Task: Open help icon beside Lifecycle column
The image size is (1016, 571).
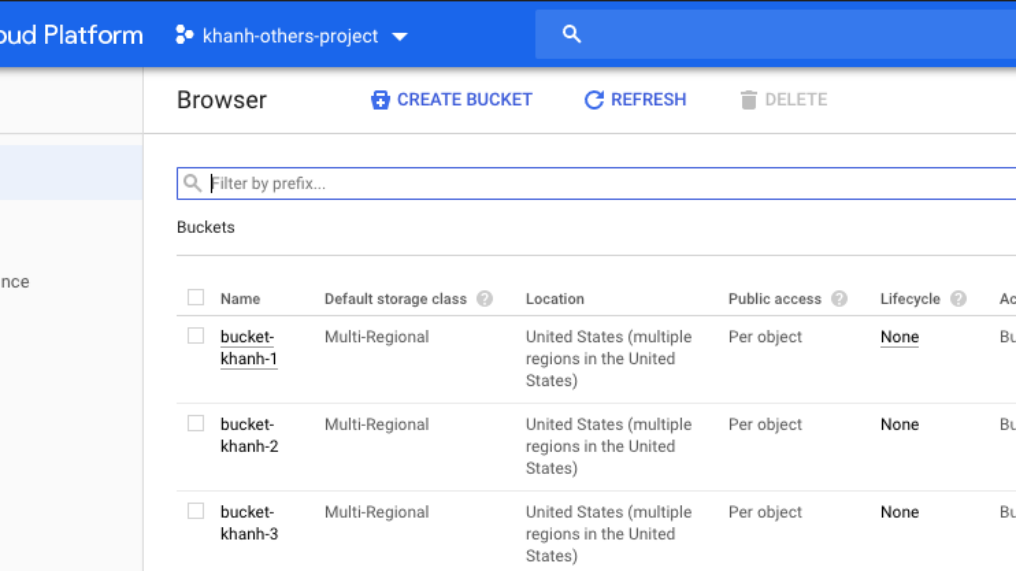Action: coord(958,299)
